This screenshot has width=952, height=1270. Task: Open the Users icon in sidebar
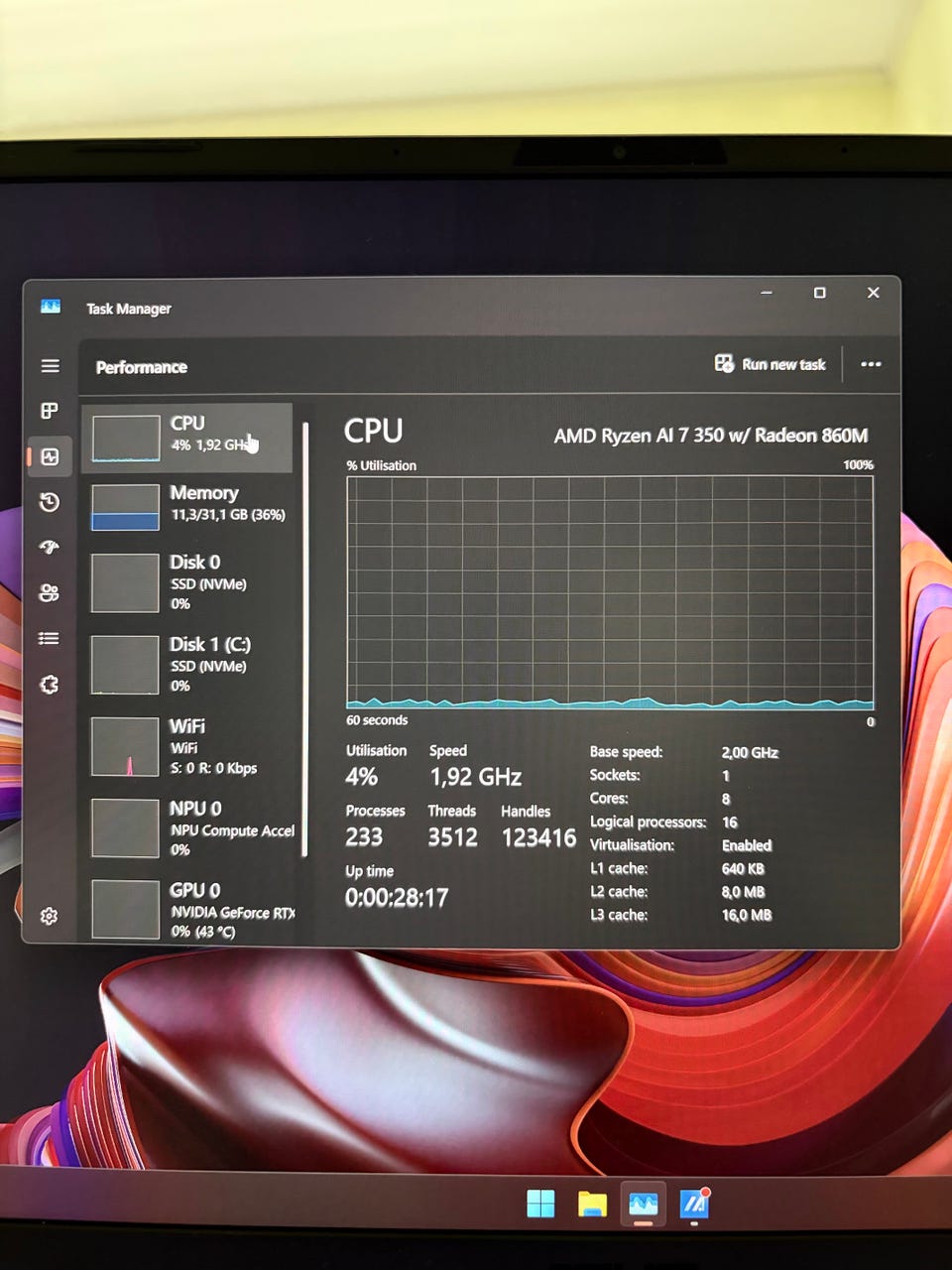(x=49, y=593)
